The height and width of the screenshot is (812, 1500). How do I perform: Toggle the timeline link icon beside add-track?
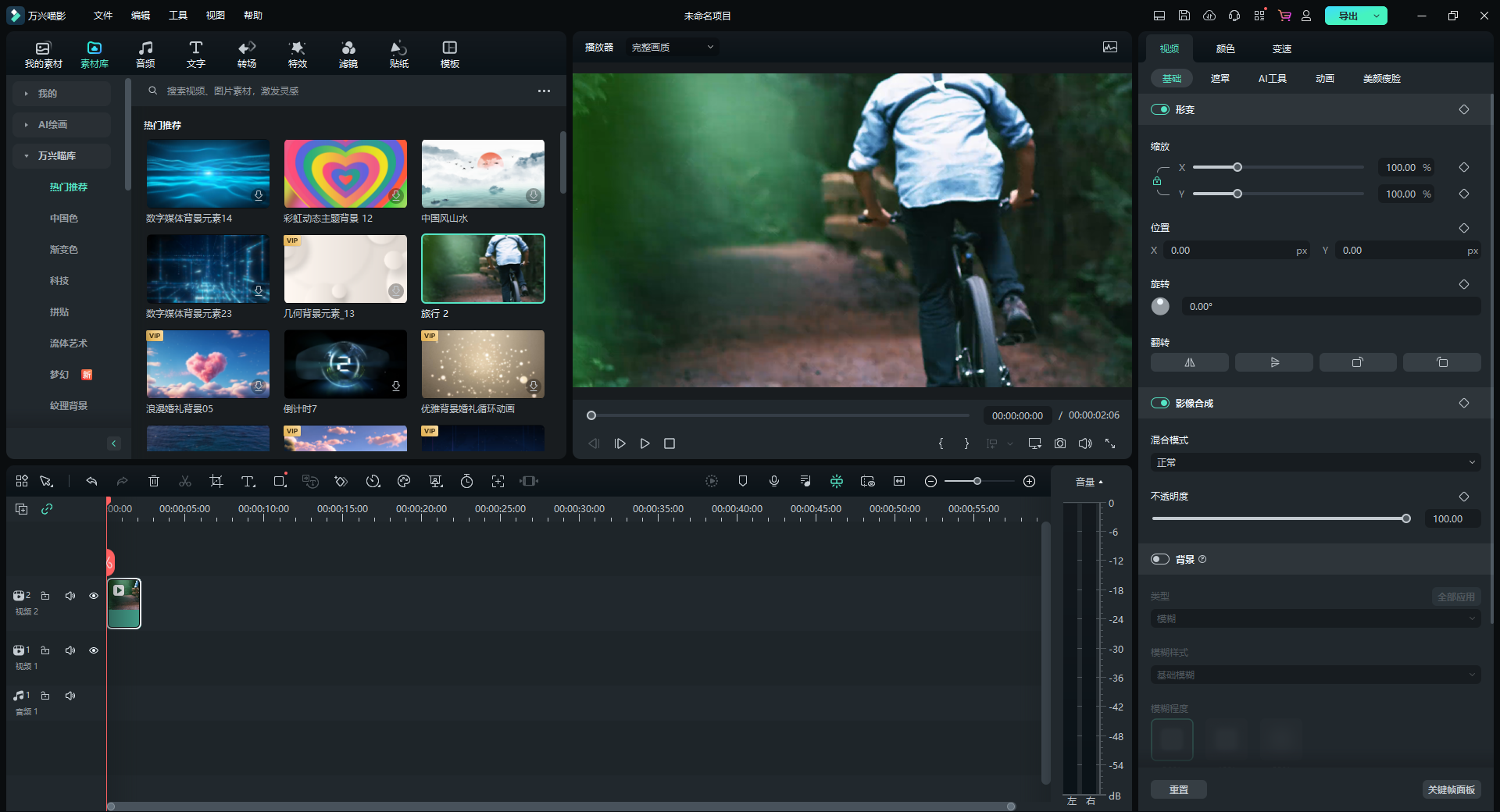47,509
